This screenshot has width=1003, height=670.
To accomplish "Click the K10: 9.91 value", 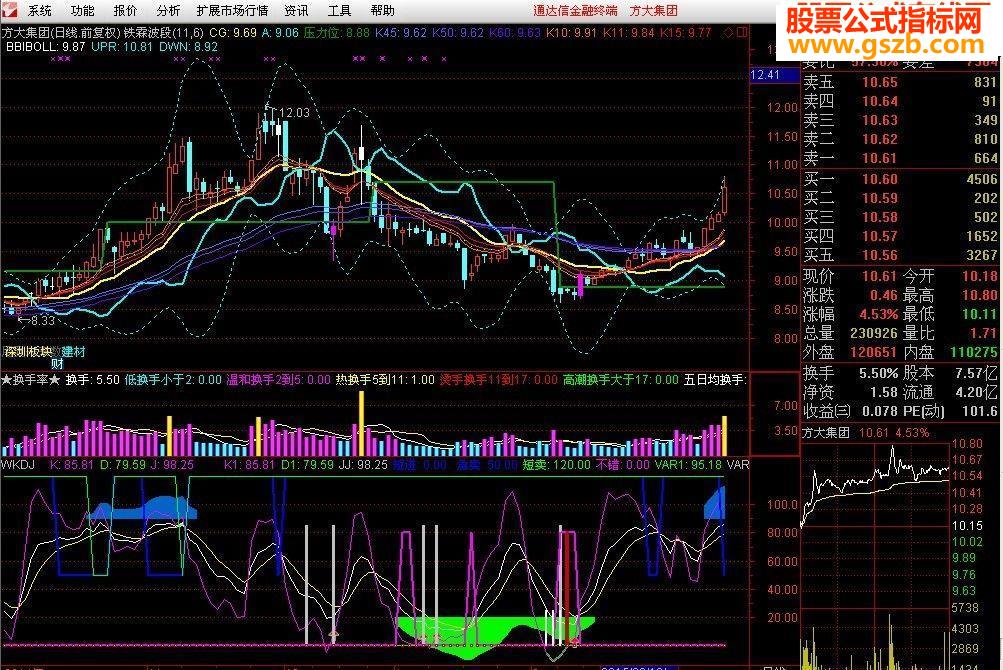I will (x=571, y=33).
